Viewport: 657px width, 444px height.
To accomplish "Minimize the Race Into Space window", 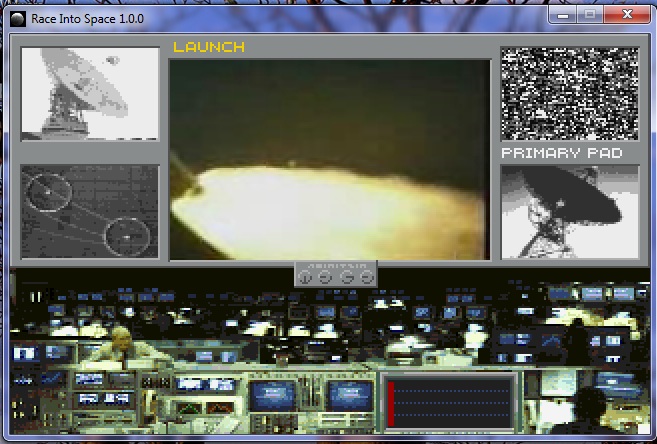I will [563, 15].
